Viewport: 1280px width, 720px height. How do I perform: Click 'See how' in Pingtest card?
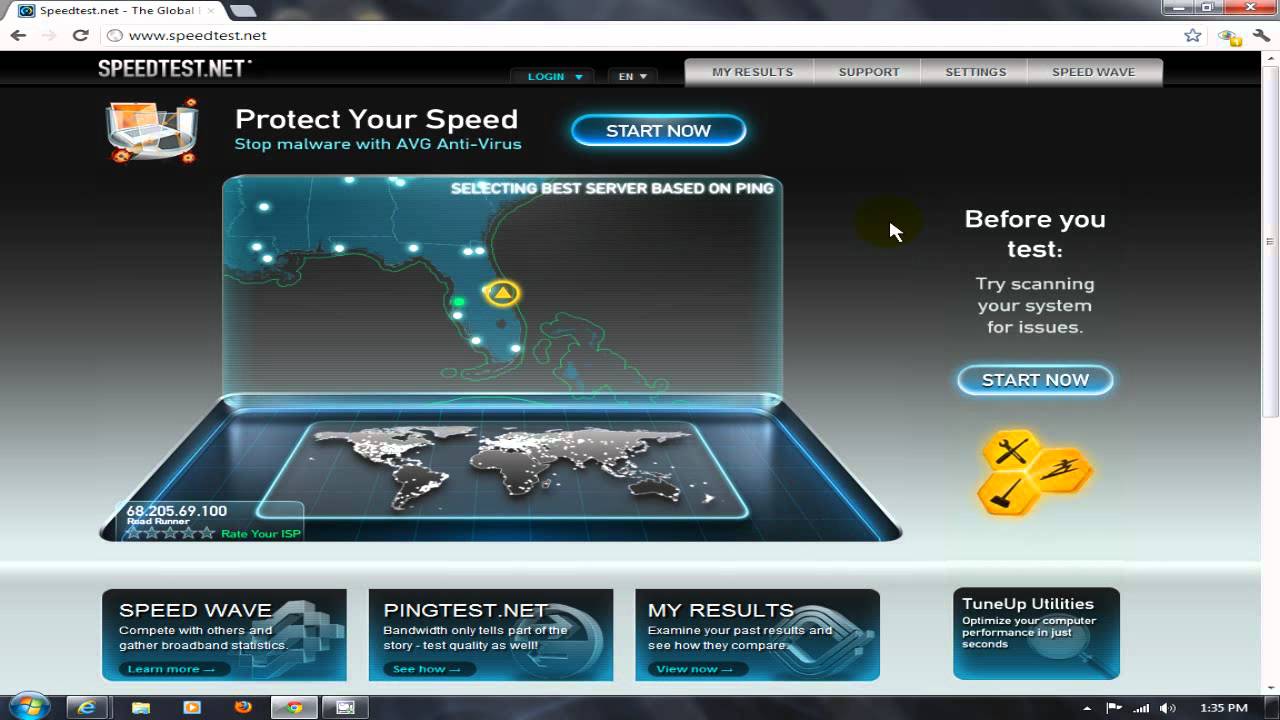pos(427,669)
